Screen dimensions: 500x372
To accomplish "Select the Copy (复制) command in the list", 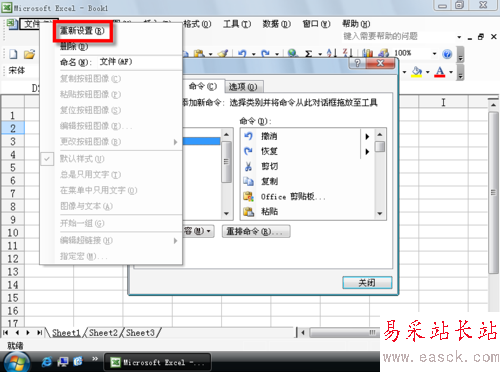I will click(269, 181).
